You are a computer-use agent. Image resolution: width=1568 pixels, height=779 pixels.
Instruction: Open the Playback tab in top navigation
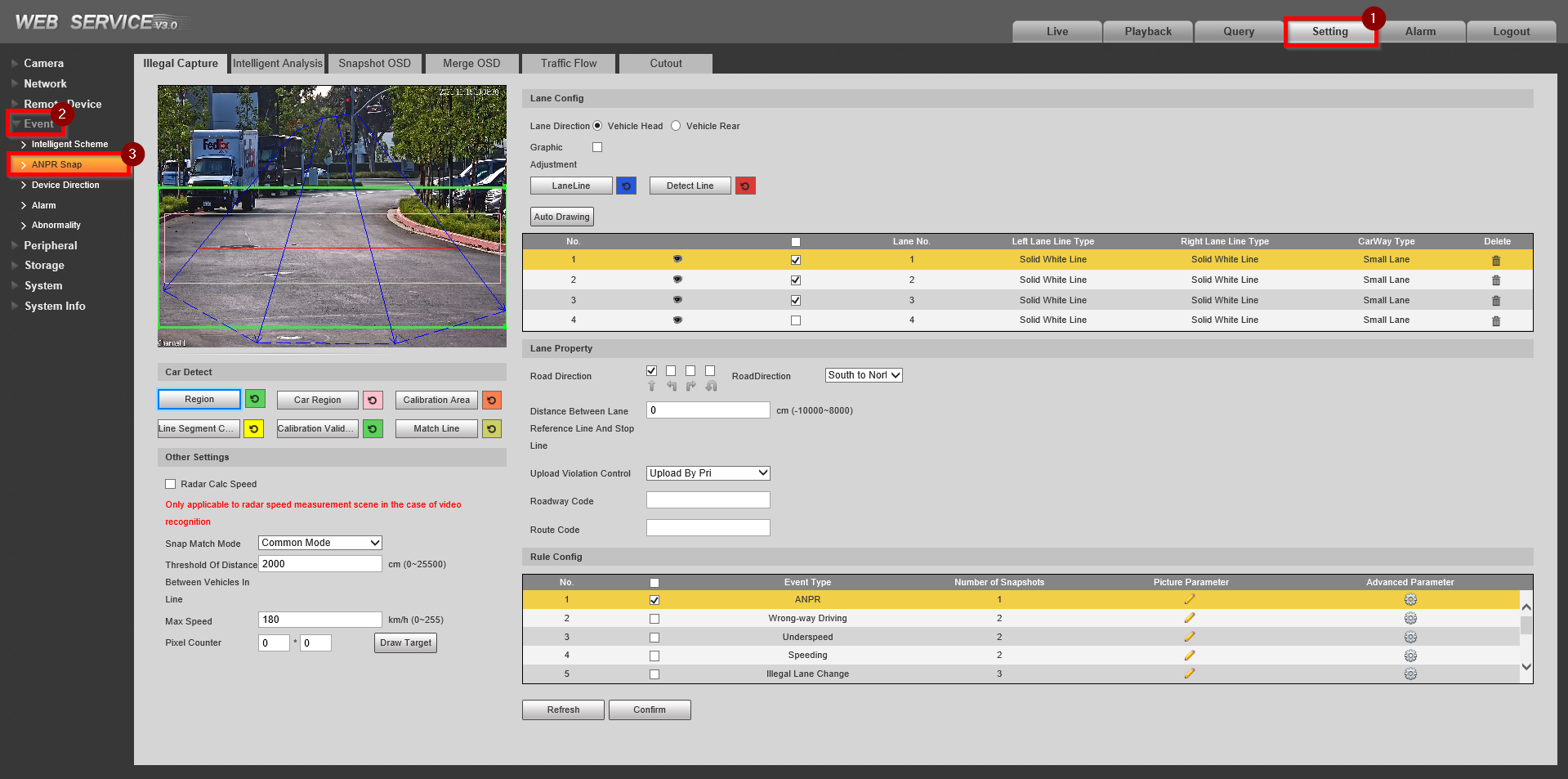click(1147, 32)
